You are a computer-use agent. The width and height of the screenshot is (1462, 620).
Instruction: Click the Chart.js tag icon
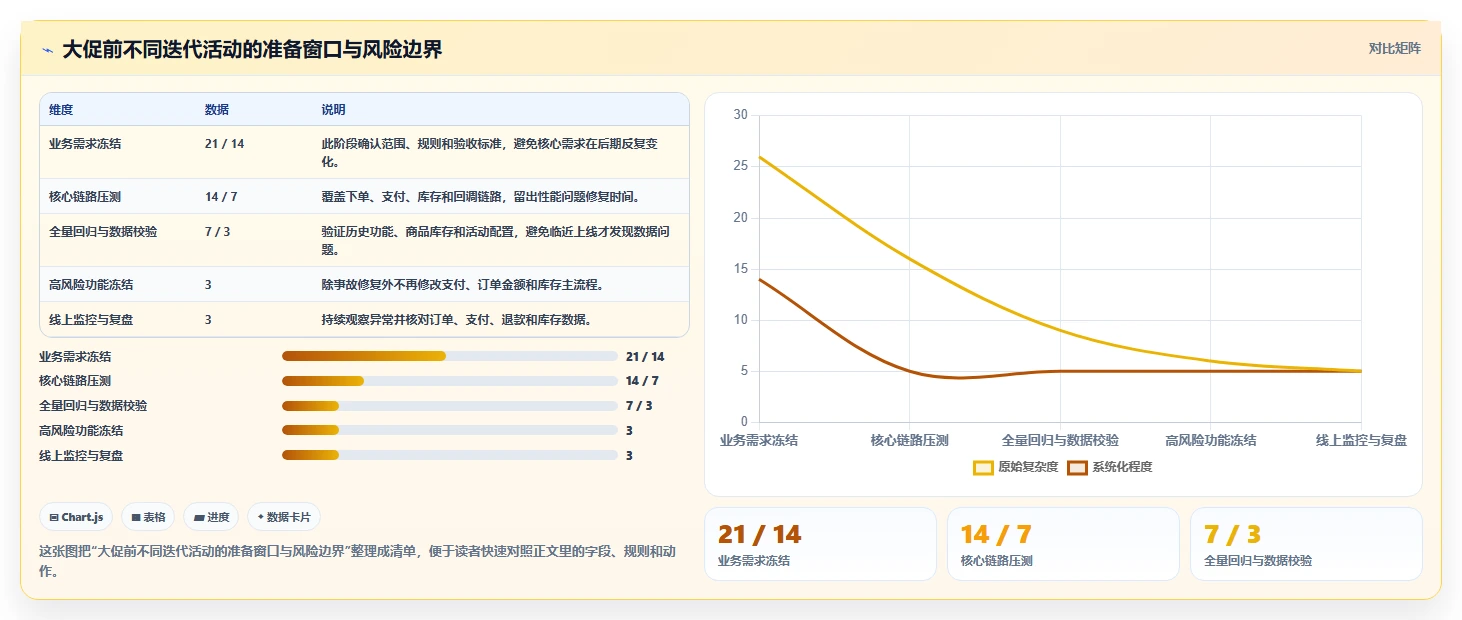(54, 517)
